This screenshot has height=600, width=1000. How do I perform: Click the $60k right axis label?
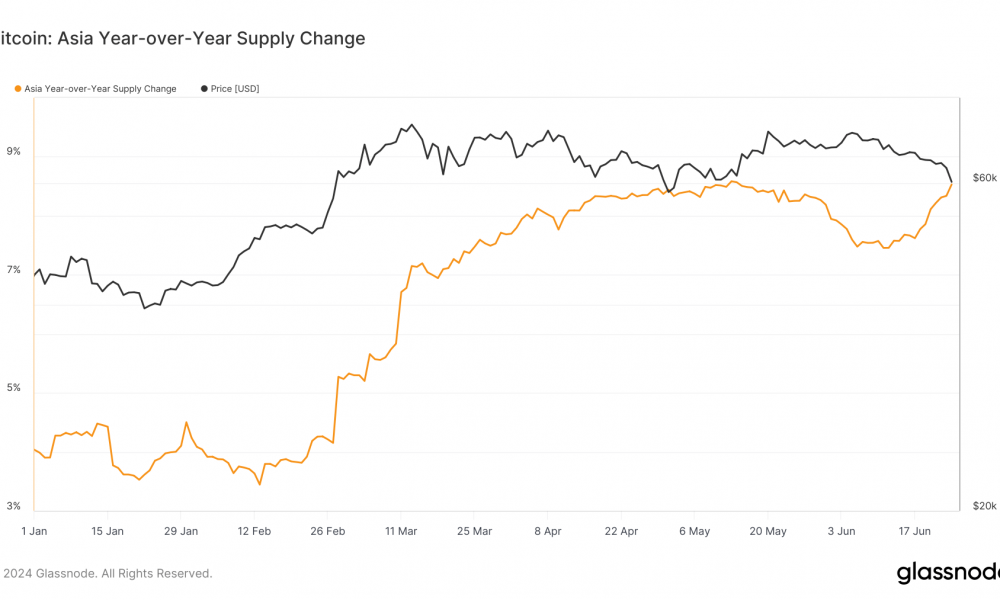click(x=985, y=178)
